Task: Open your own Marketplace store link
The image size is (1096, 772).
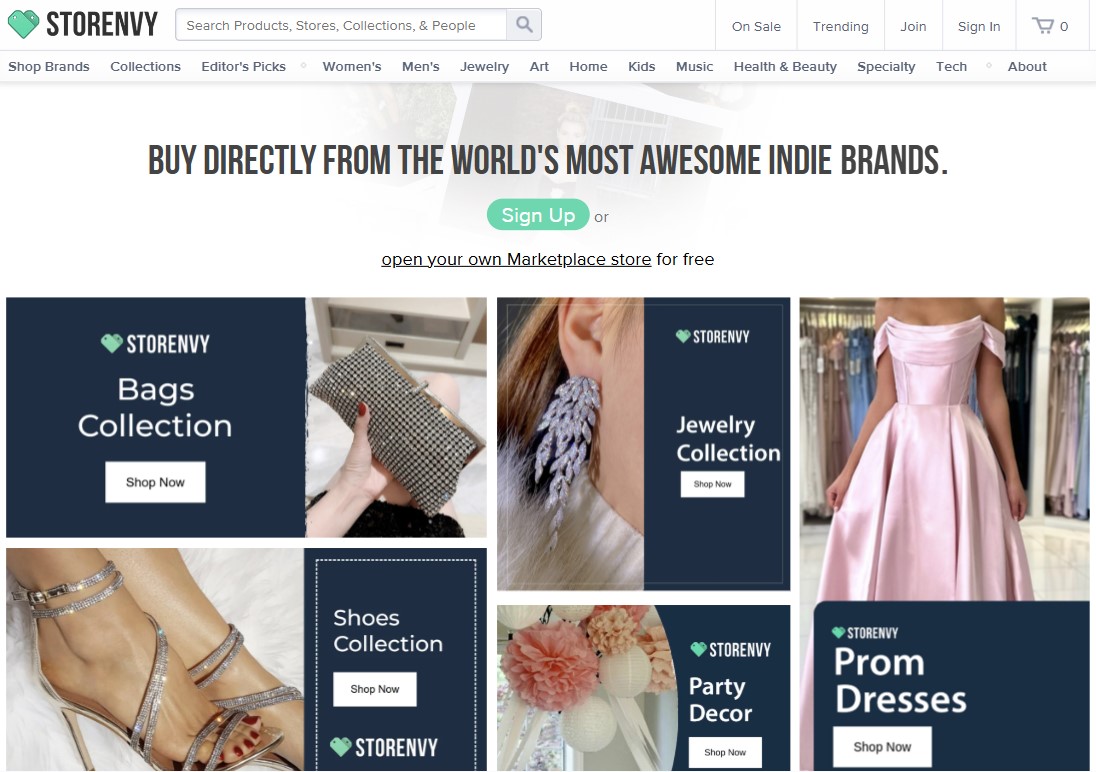Action: point(515,259)
